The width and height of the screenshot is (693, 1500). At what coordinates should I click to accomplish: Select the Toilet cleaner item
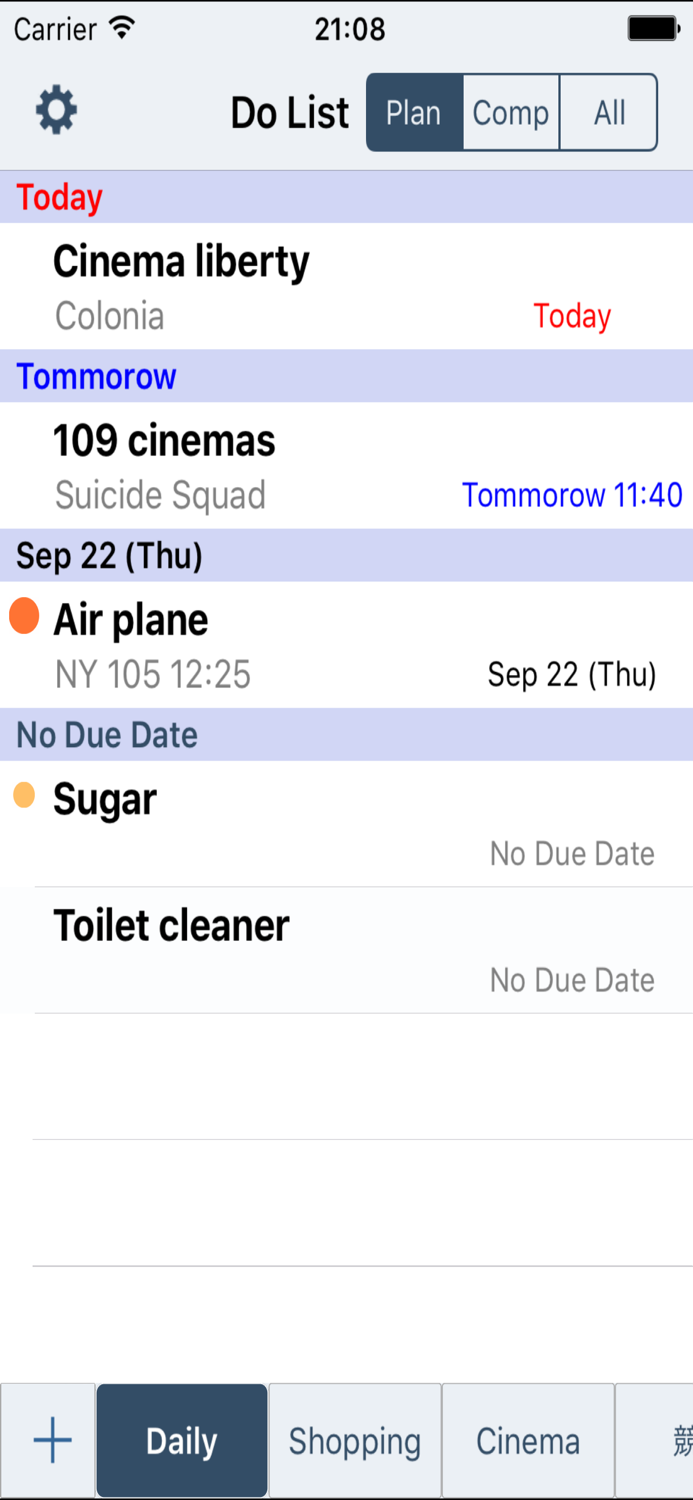[x=346, y=948]
